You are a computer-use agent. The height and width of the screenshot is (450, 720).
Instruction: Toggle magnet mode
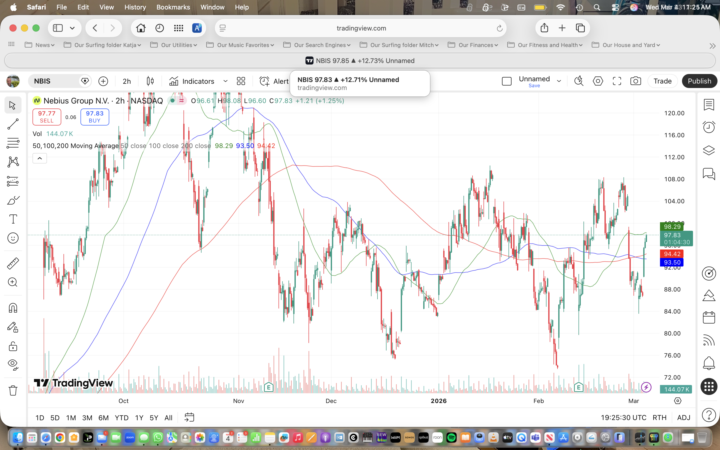pyautogui.click(x=13, y=308)
